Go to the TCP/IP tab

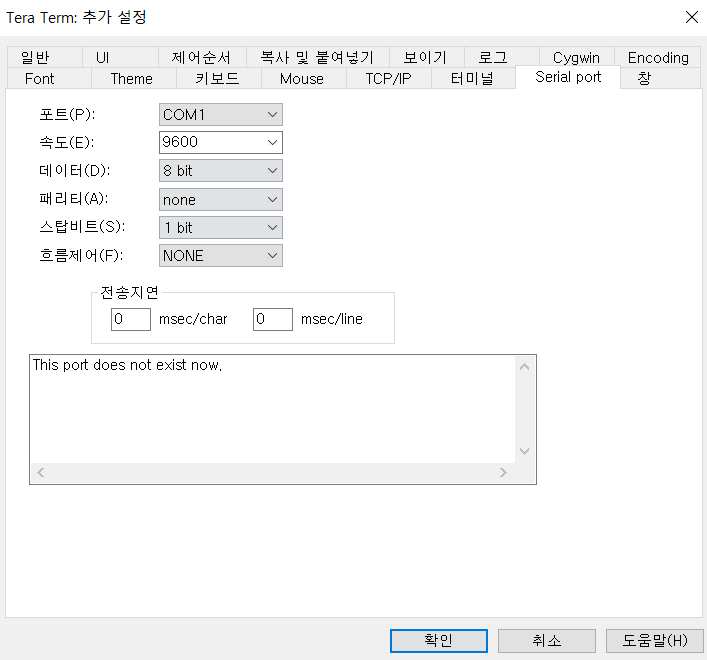pos(389,78)
